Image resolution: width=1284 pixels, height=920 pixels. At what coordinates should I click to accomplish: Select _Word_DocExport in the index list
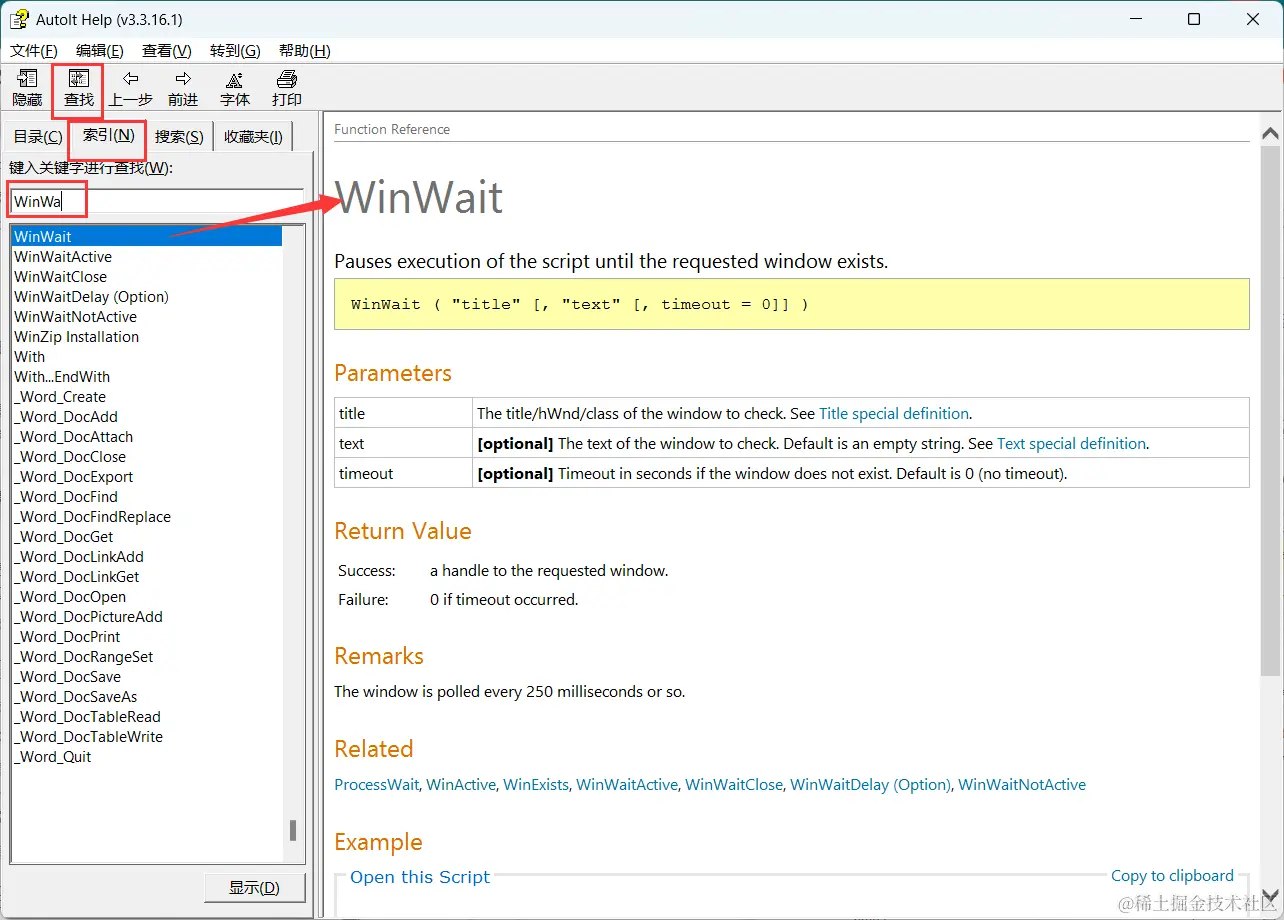pos(73,477)
